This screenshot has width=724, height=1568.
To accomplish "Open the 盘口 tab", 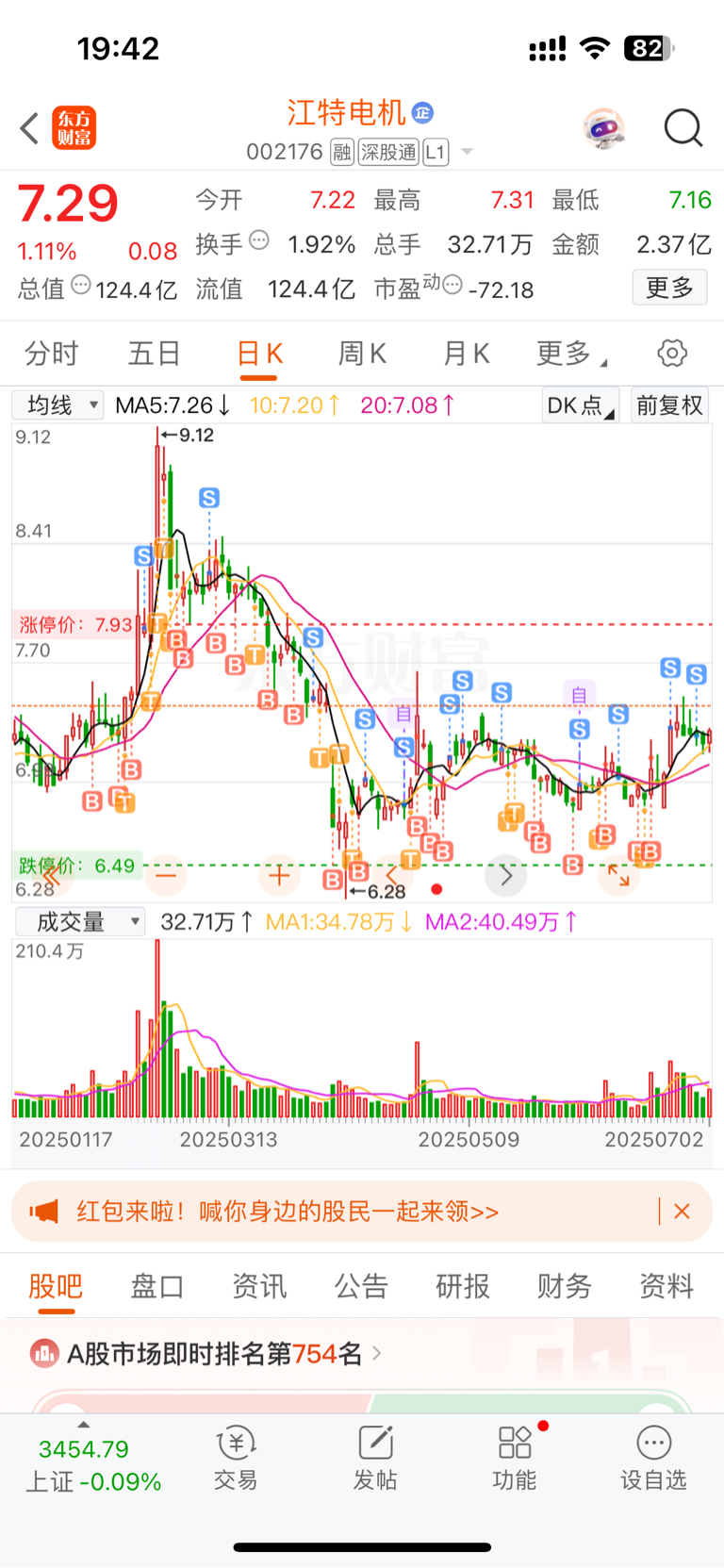I will click(x=157, y=1286).
